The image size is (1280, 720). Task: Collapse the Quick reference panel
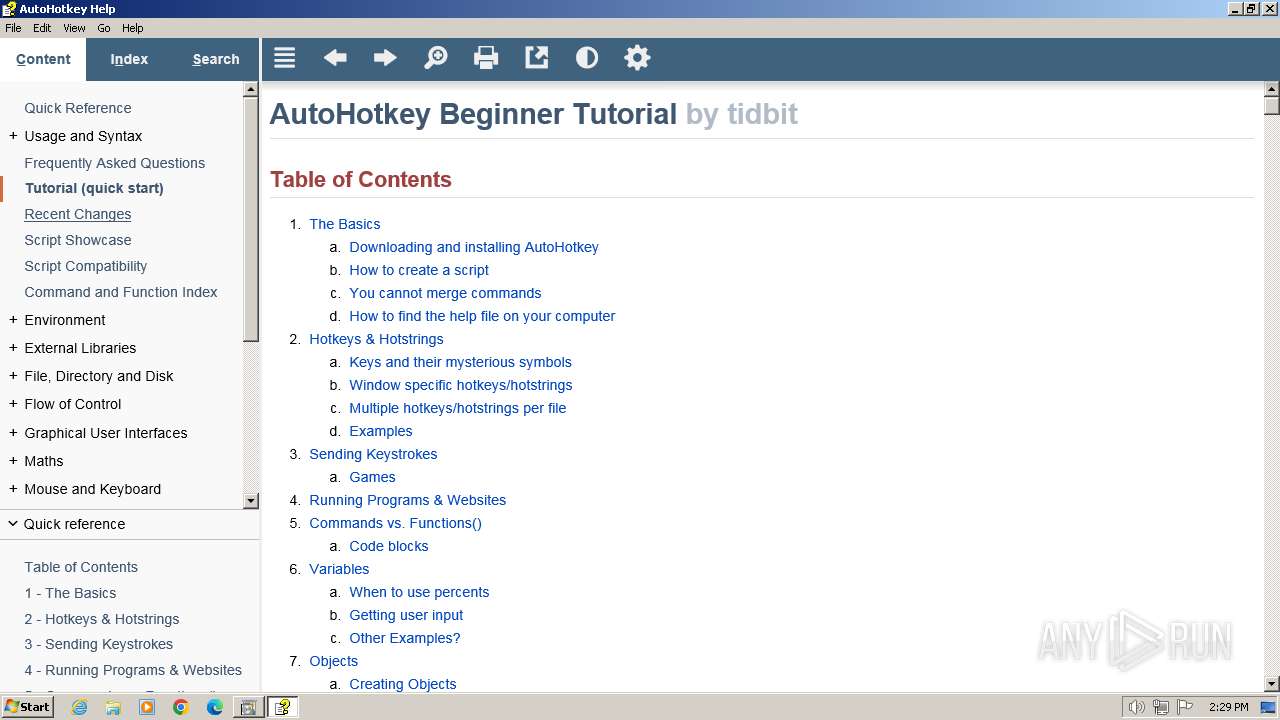click(13, 524)
